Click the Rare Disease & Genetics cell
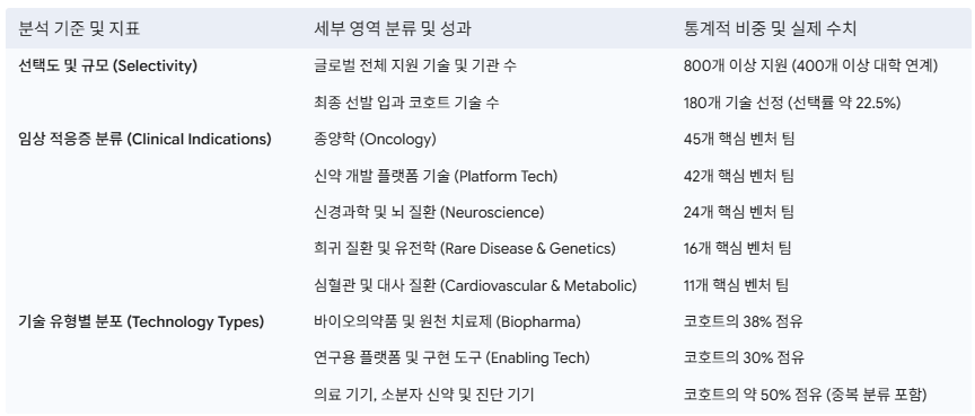This screenshot has width=975, height=416. 464,249
